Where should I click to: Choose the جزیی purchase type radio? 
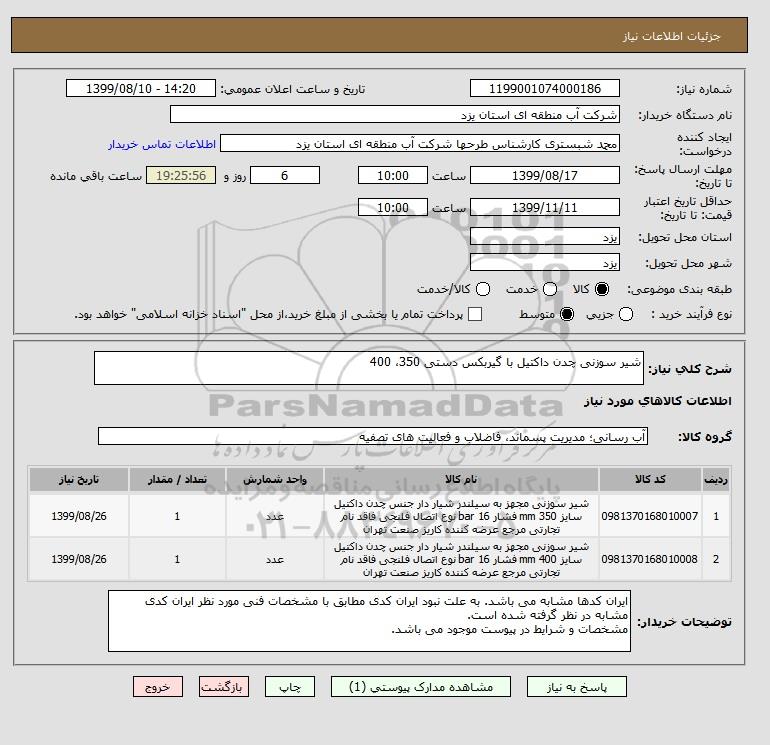(x=626, y=314)
